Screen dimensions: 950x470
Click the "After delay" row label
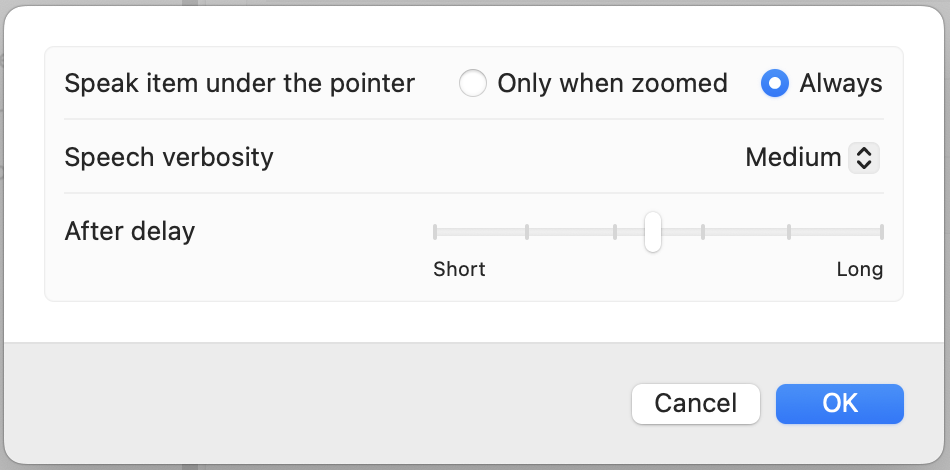click(130, 232)
